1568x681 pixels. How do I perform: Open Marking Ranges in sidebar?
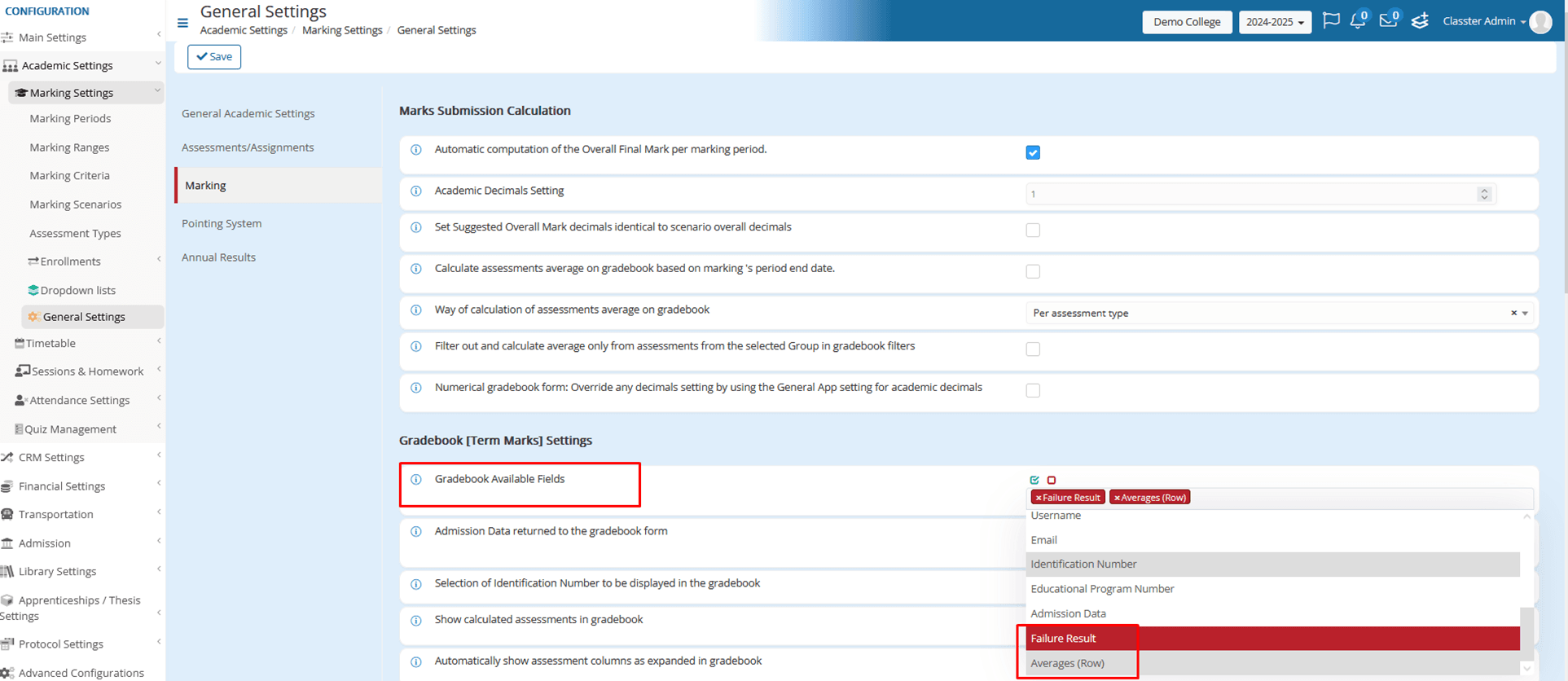69,147
